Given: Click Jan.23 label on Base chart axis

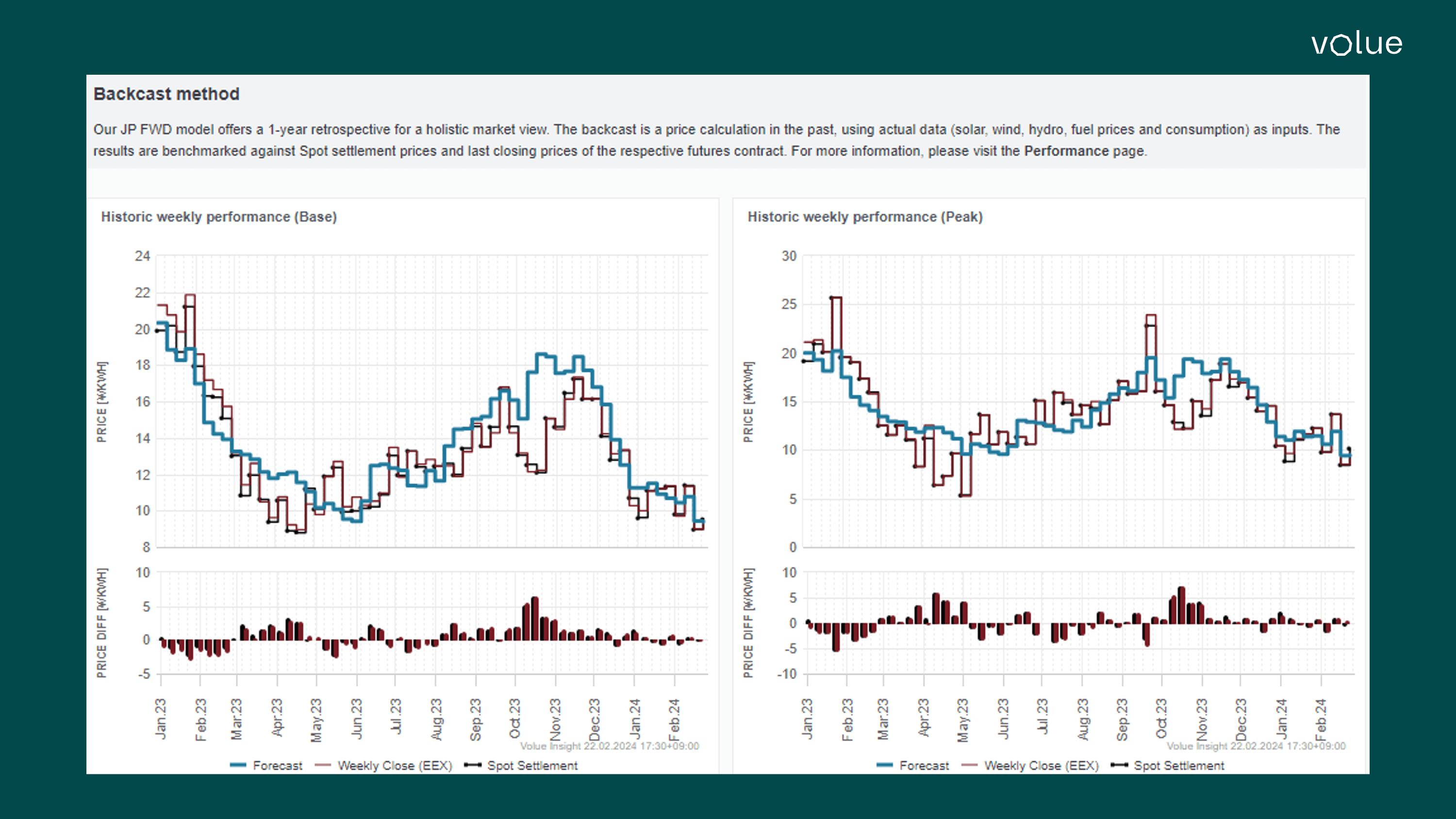Looking at the screenshot, I should (x=161, y=719).
